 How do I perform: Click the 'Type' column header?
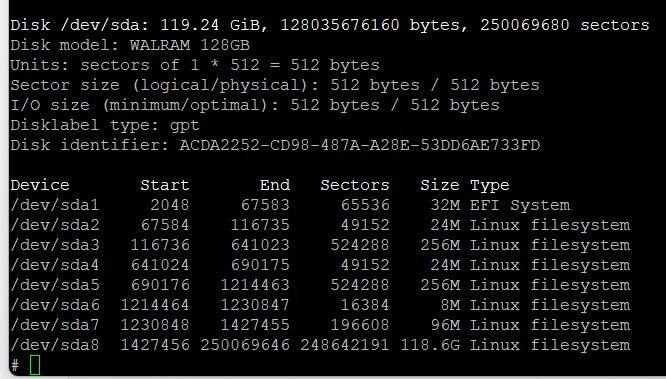tap(490, 186)
